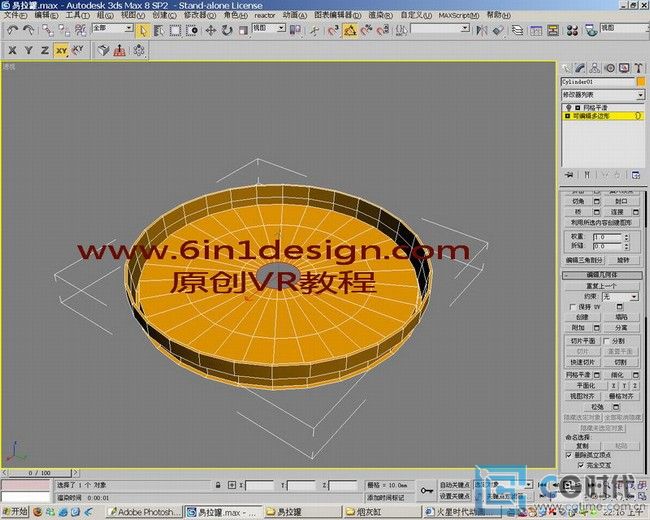Toggle lightbulb of top stack modifier
Image resolution: width=650 pixels, height=520 pixels.
[x=569, y=108]
